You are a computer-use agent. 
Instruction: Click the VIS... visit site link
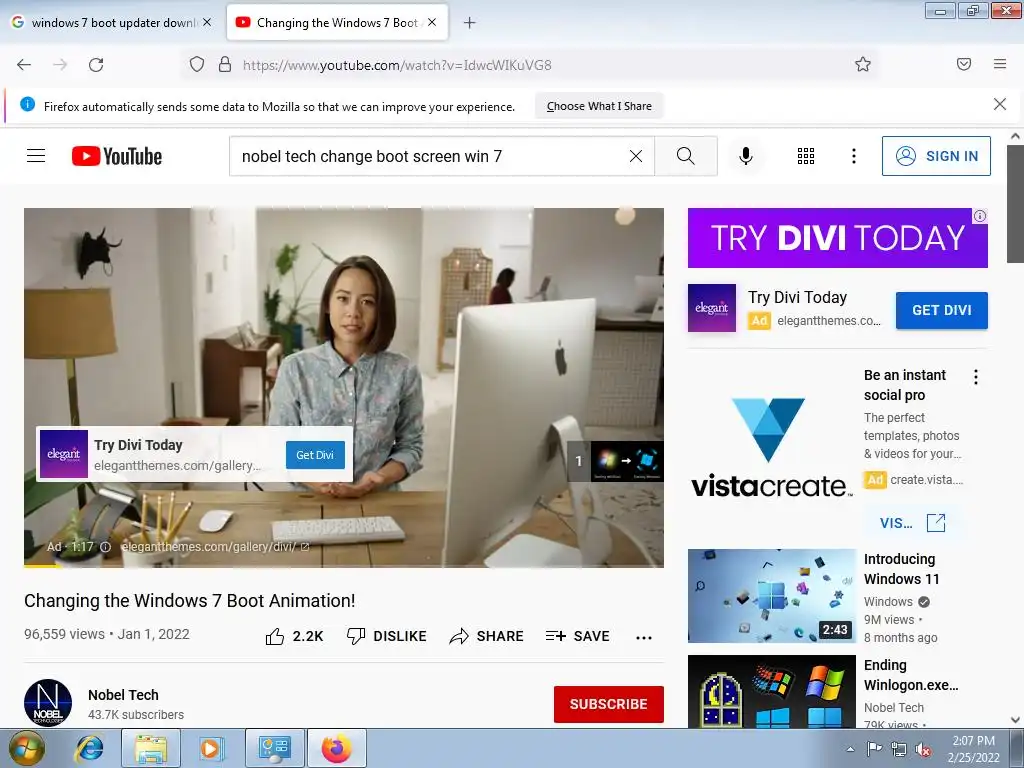[912, 523]
